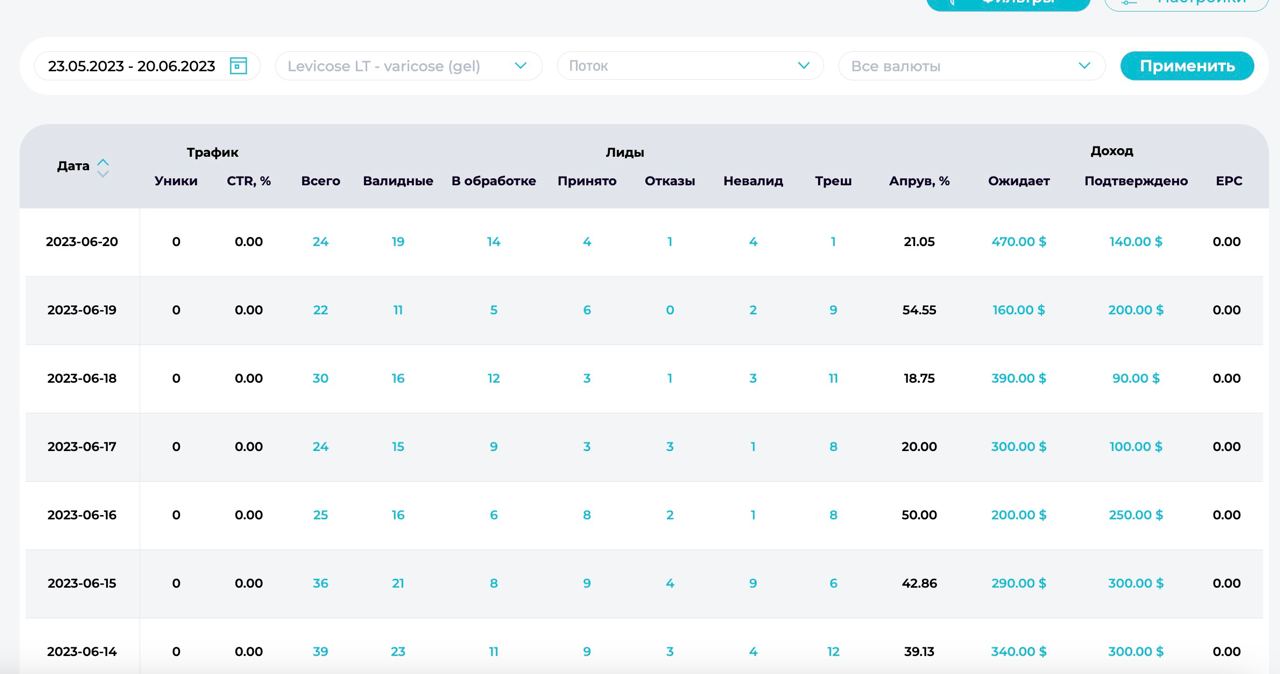The height and width of the screenshot is (674, 1280).
Task: Click the Валидные column header
Action: [398, 181]
